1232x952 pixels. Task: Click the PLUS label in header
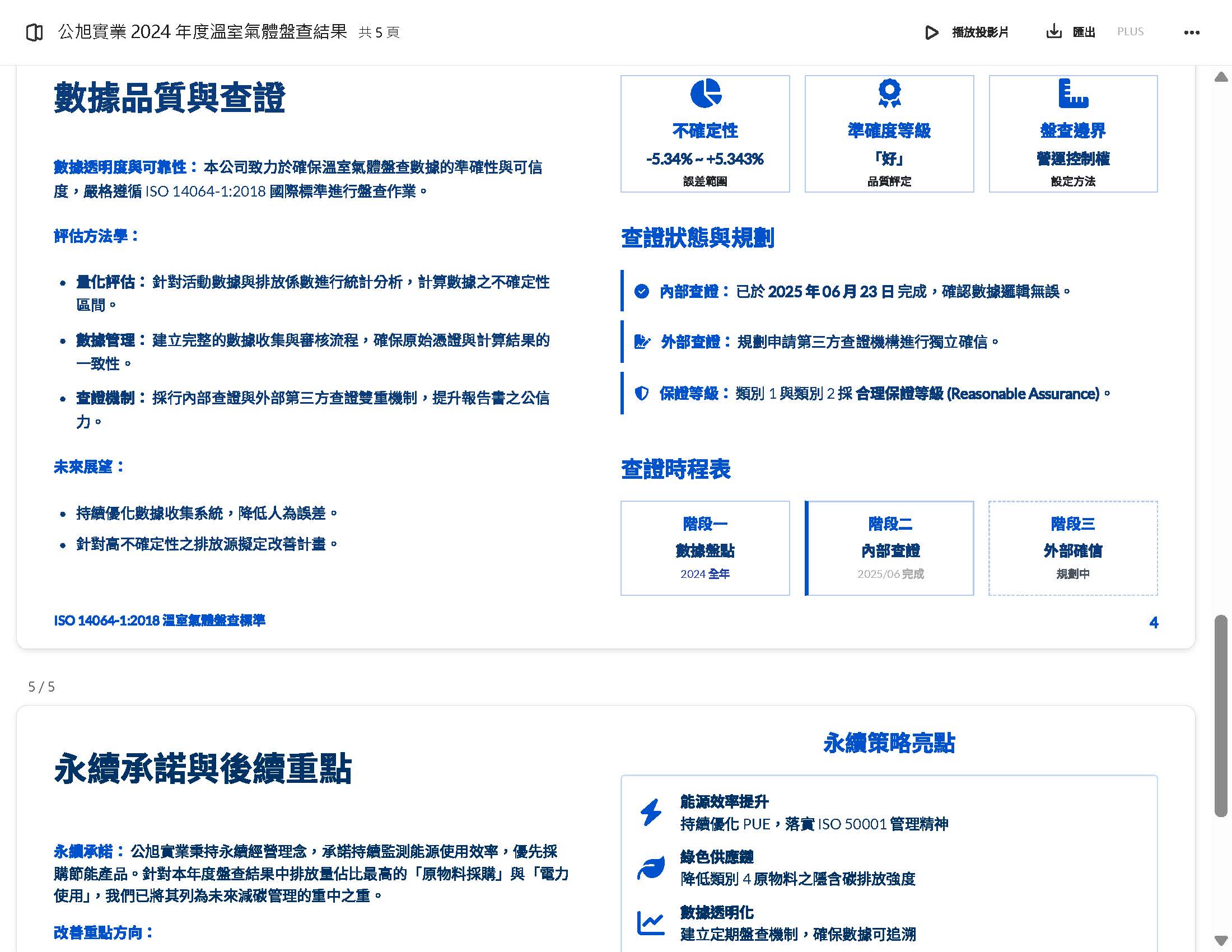1130,31
